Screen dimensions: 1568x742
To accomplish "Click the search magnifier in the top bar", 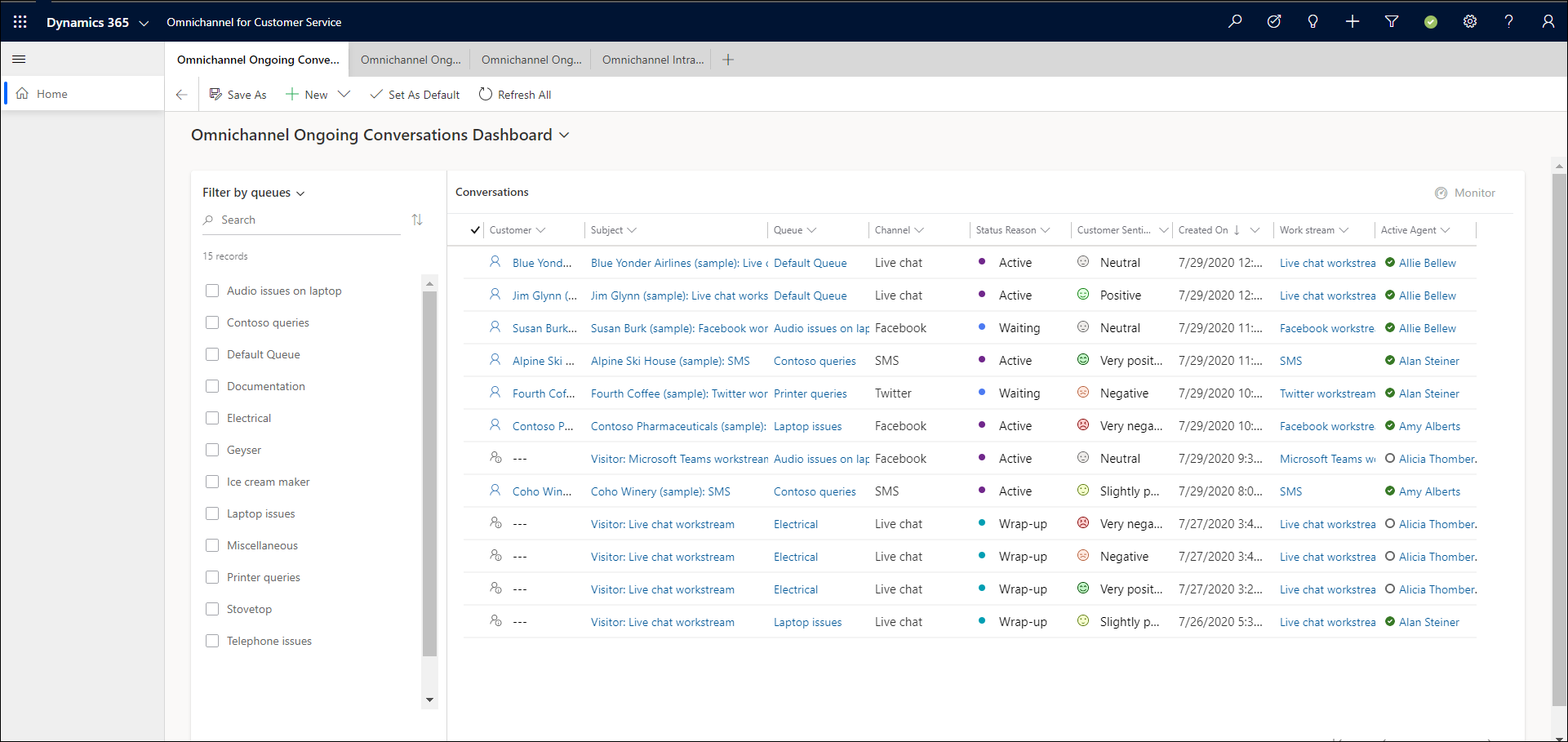I will [1235, 22].
